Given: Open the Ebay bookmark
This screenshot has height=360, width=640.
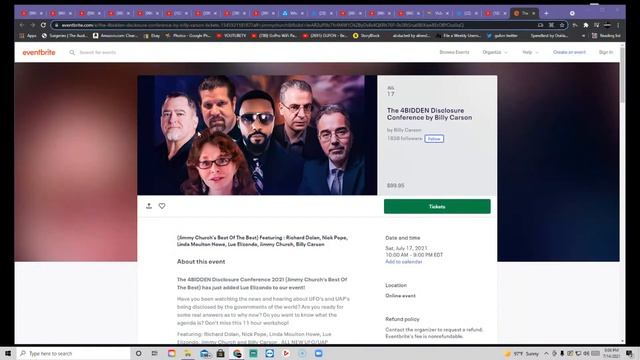Looking at the screenshot, I should [x=152, y=36].
